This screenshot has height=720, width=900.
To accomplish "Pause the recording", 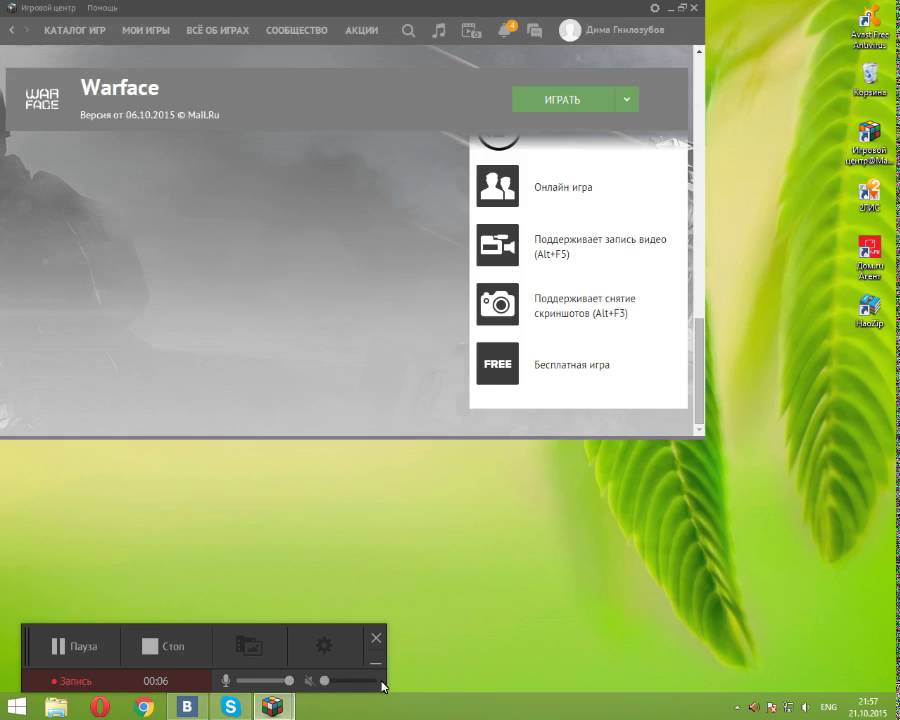I will [x=75, y=647].
